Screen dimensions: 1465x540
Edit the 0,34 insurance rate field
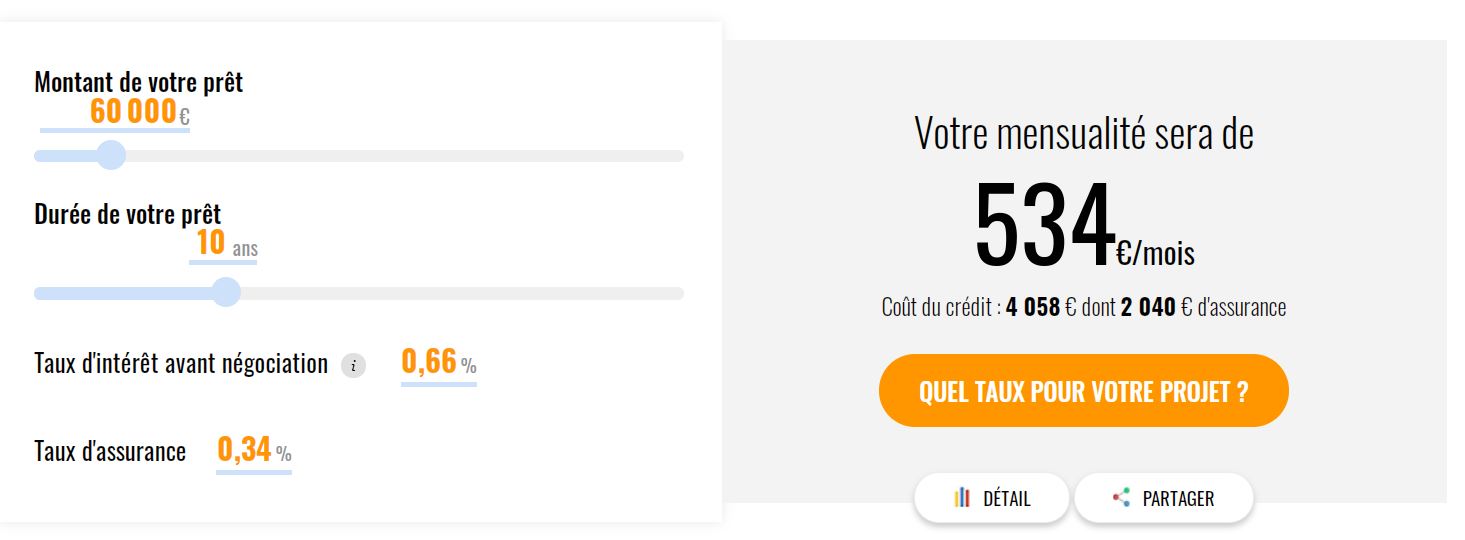pyautogui.click(x=244, y=450)
